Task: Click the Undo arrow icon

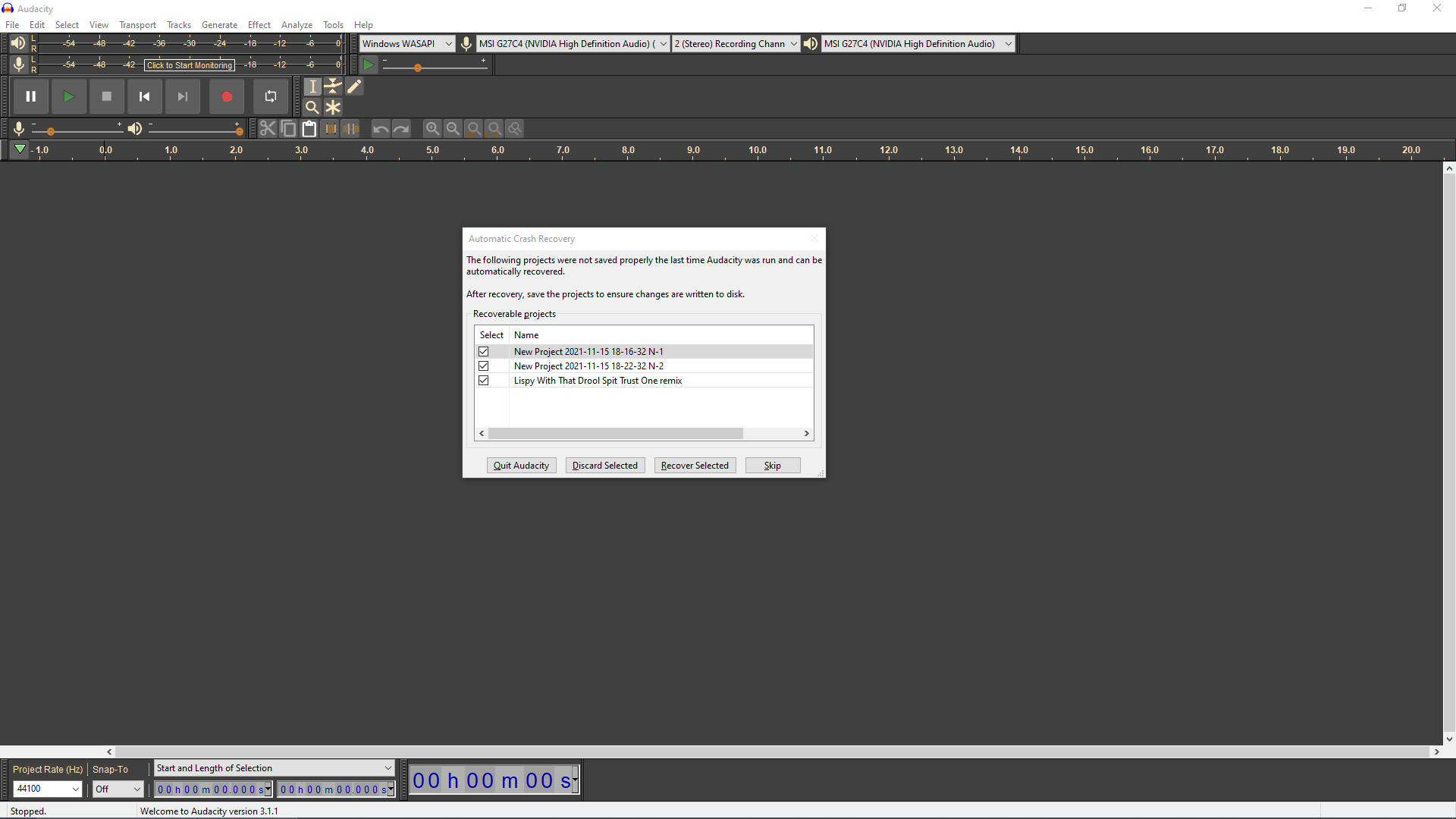Action: (381, 129)
